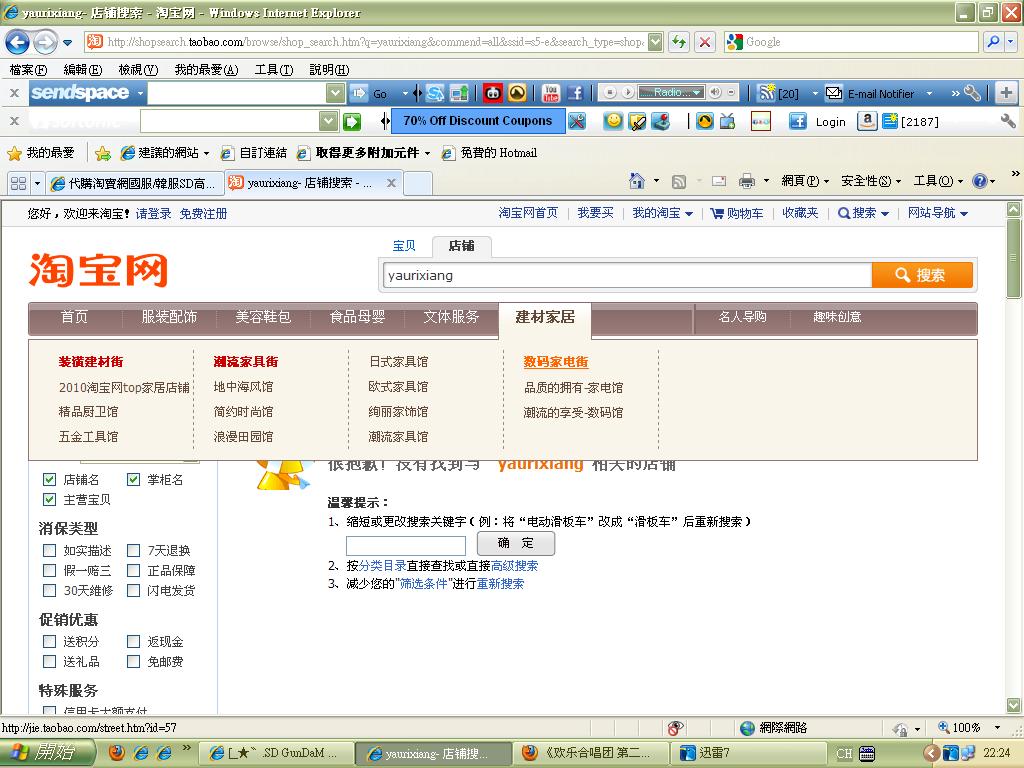1024x768 pixels.
Task: Click the TV icon in second toolbar
Action: point(727,121)
